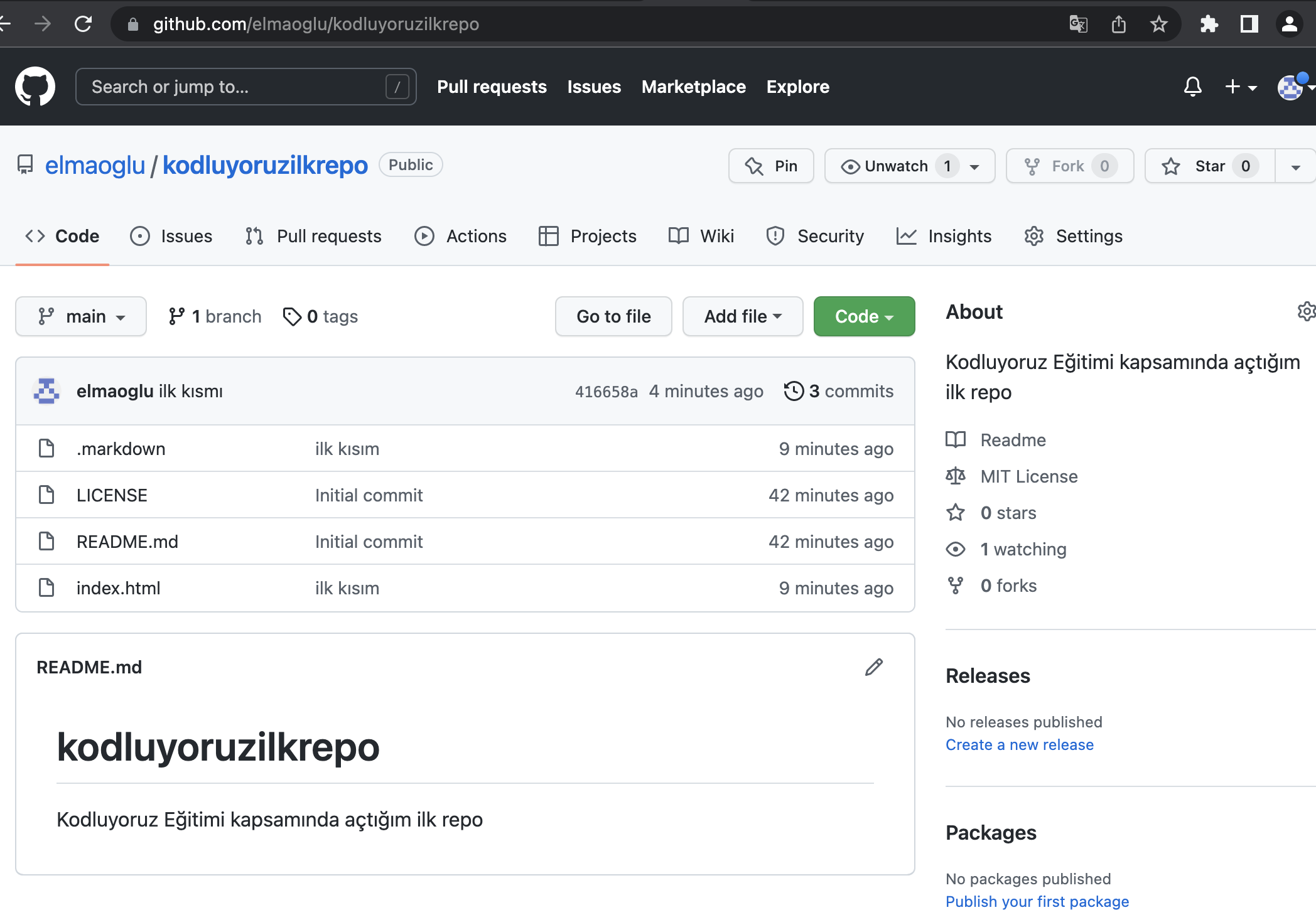
Task: Click the GitHub Octocat home logo
Action: (35, 87)
